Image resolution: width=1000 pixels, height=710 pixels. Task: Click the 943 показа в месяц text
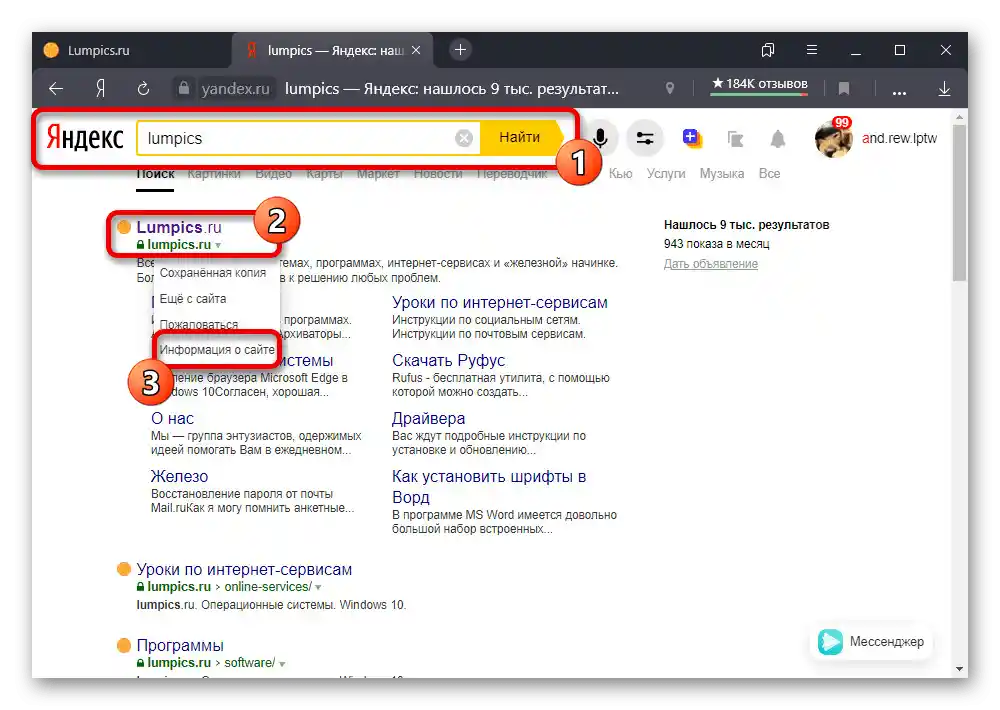716,244
